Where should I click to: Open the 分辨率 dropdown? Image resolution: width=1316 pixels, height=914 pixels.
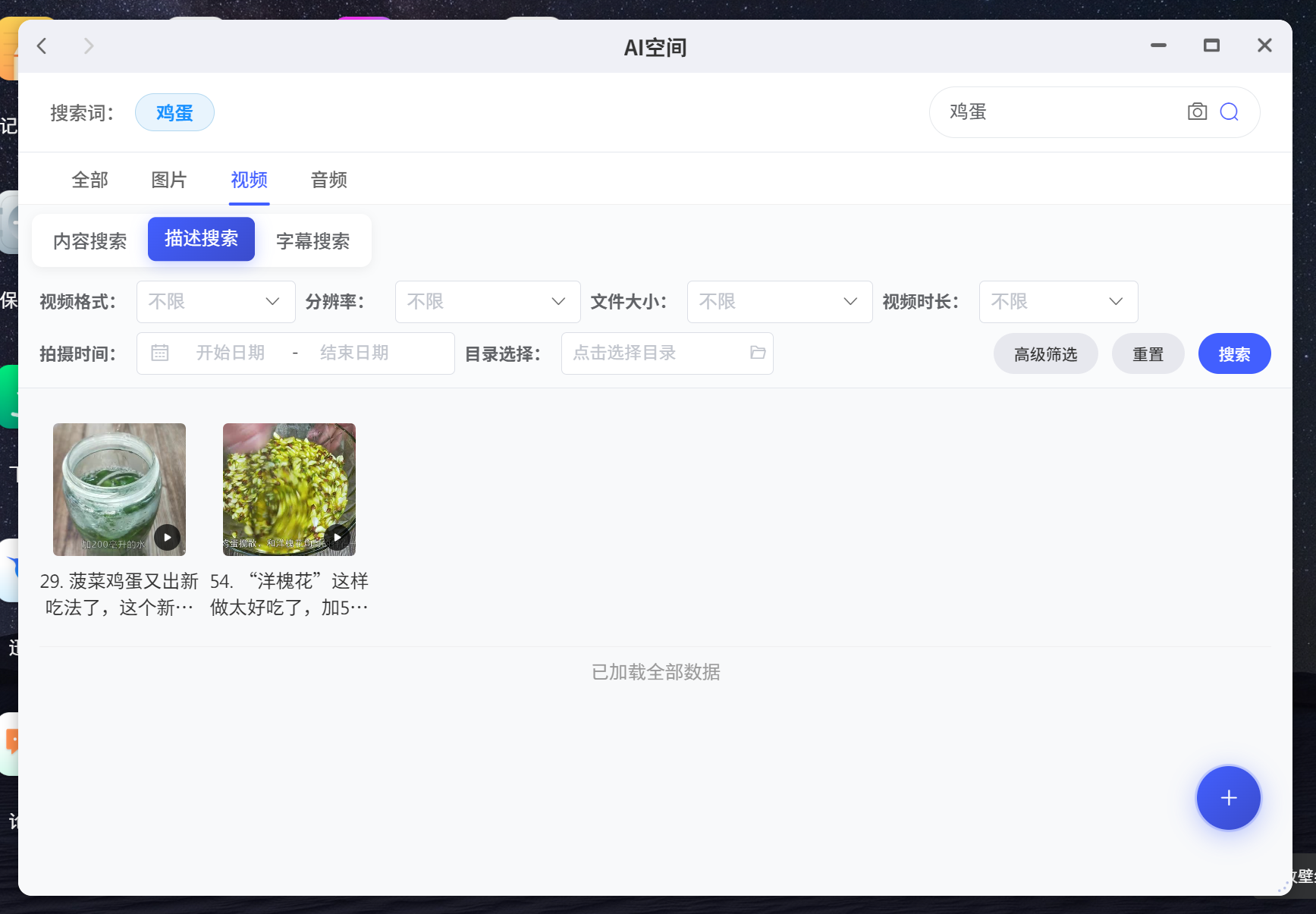[488, 302]
